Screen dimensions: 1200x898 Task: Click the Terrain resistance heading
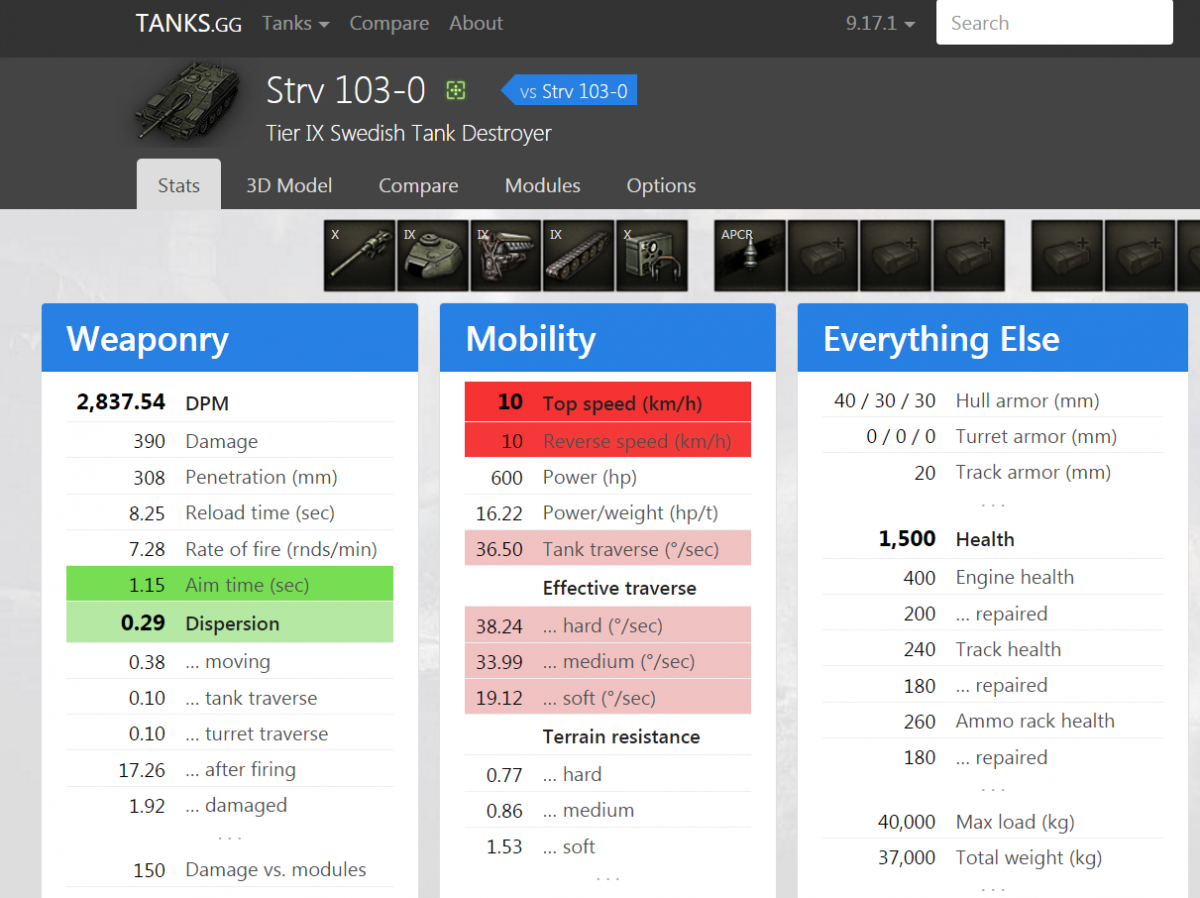coord(621,737)
